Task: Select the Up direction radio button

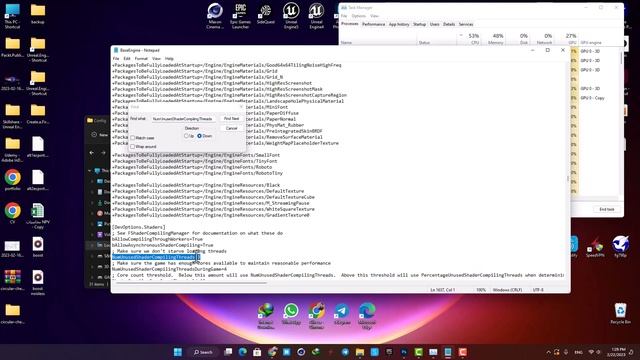Action: [186, 136]
